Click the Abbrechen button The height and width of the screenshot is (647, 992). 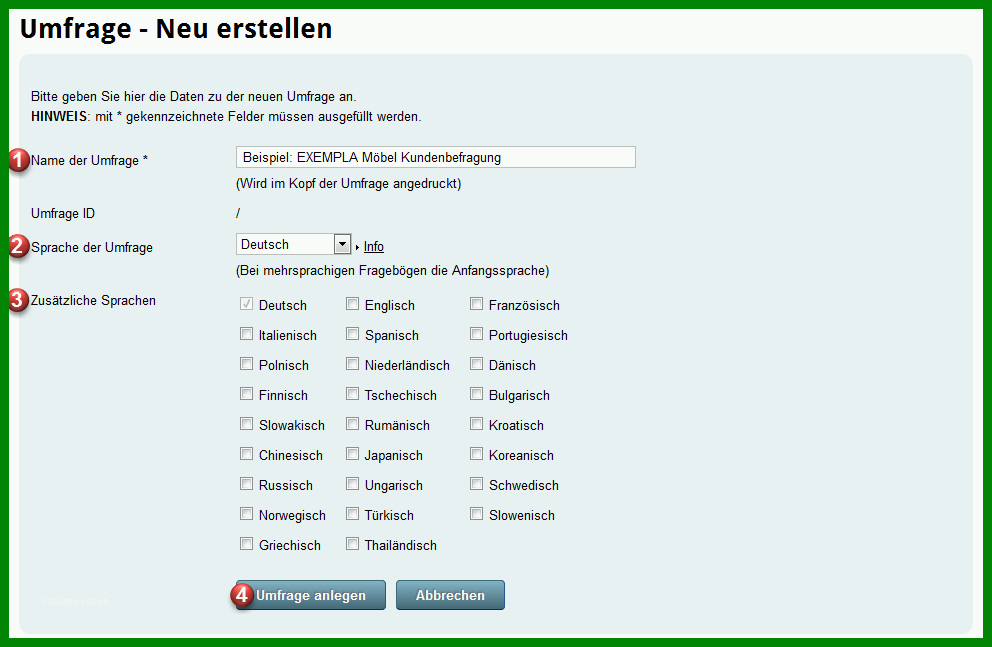450,595
